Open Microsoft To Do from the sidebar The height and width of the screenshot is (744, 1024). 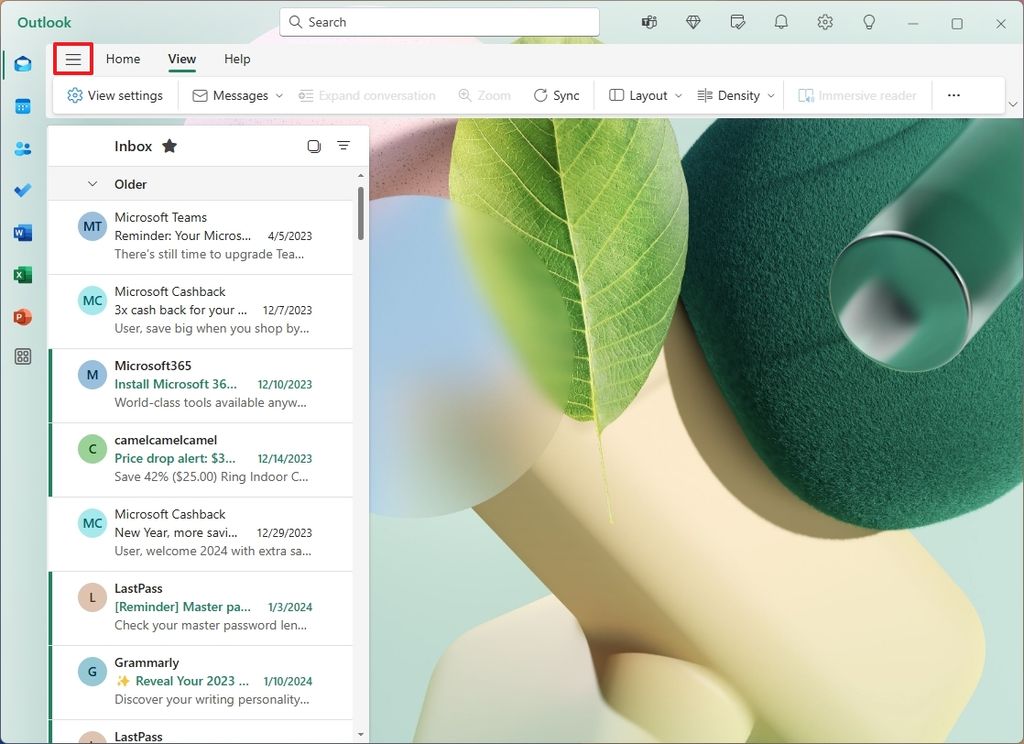22,190
